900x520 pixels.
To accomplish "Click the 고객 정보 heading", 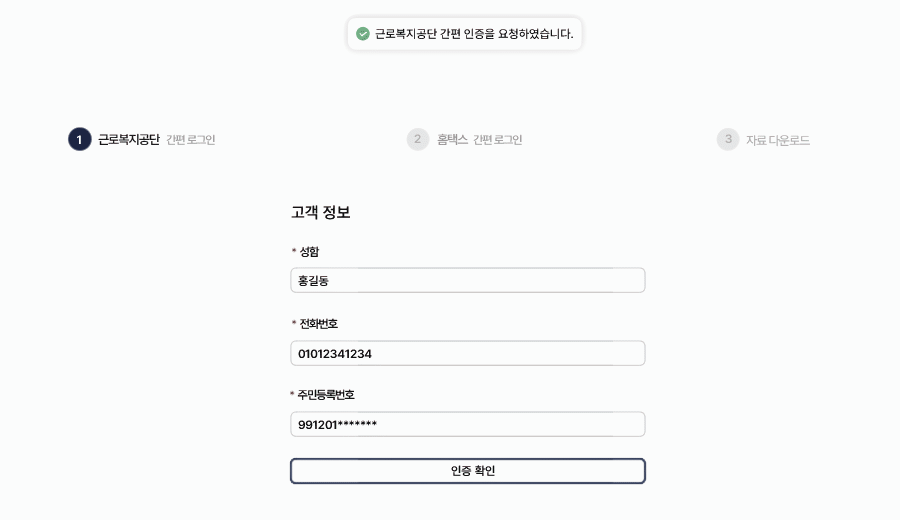I will point(320,212).
